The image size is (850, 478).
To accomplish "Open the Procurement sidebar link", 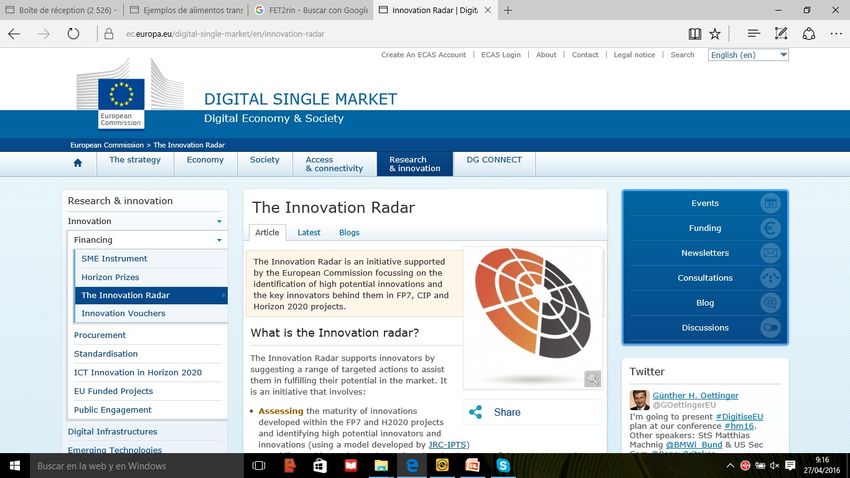I will 100,335.
